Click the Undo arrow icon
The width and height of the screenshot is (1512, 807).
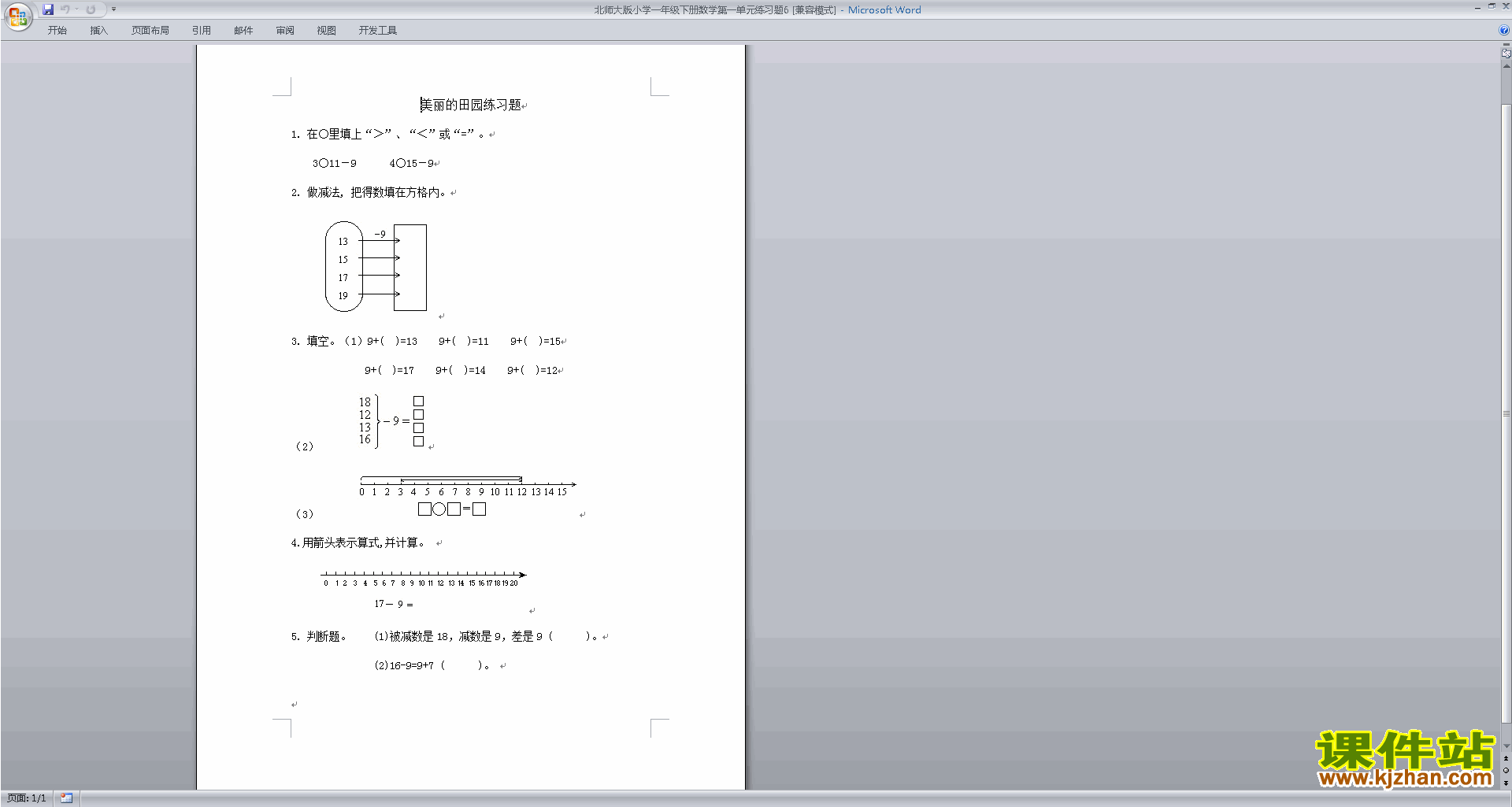tap(65, 9)
